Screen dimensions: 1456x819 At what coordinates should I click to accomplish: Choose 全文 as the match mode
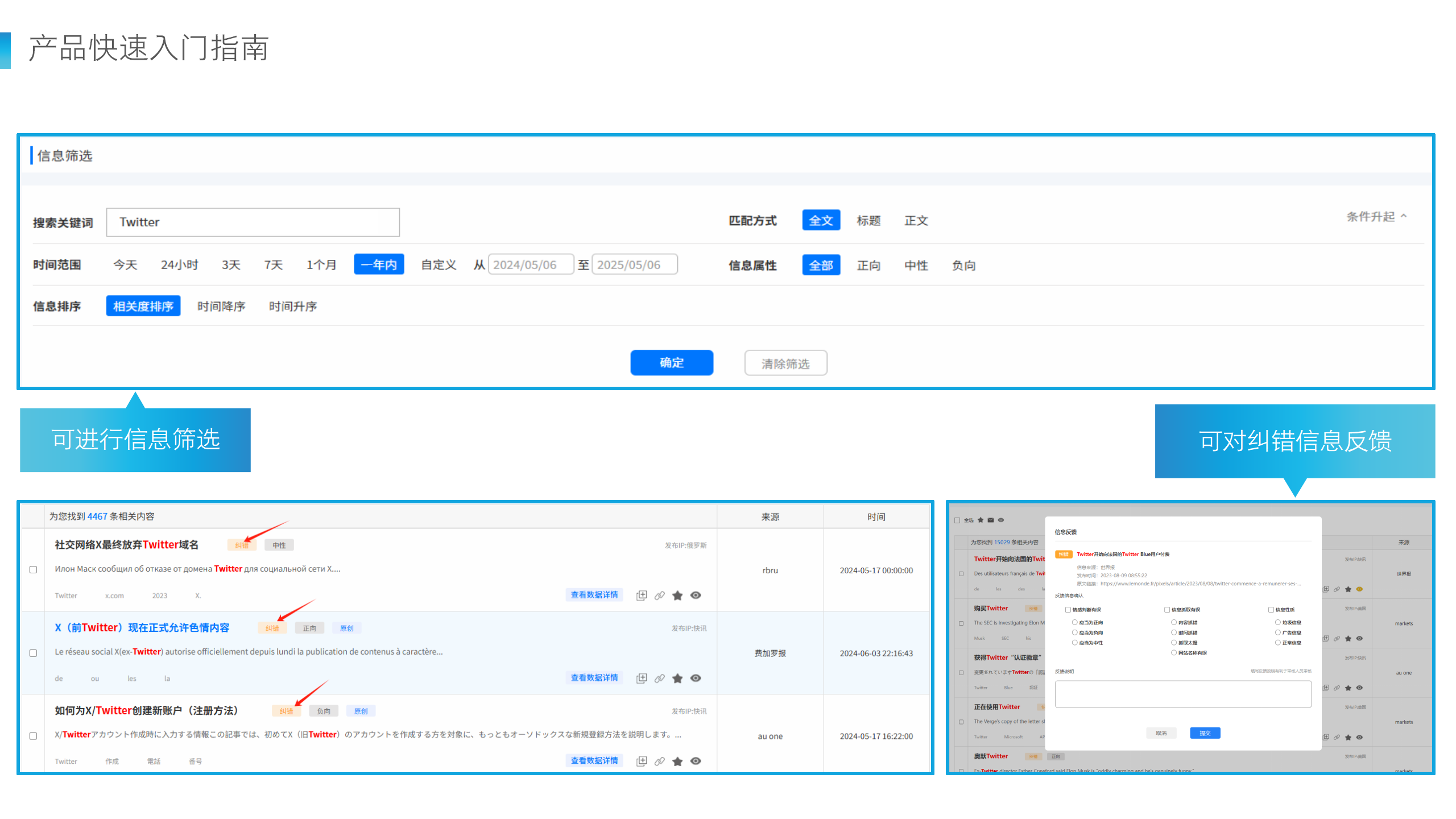pos(821,221)
